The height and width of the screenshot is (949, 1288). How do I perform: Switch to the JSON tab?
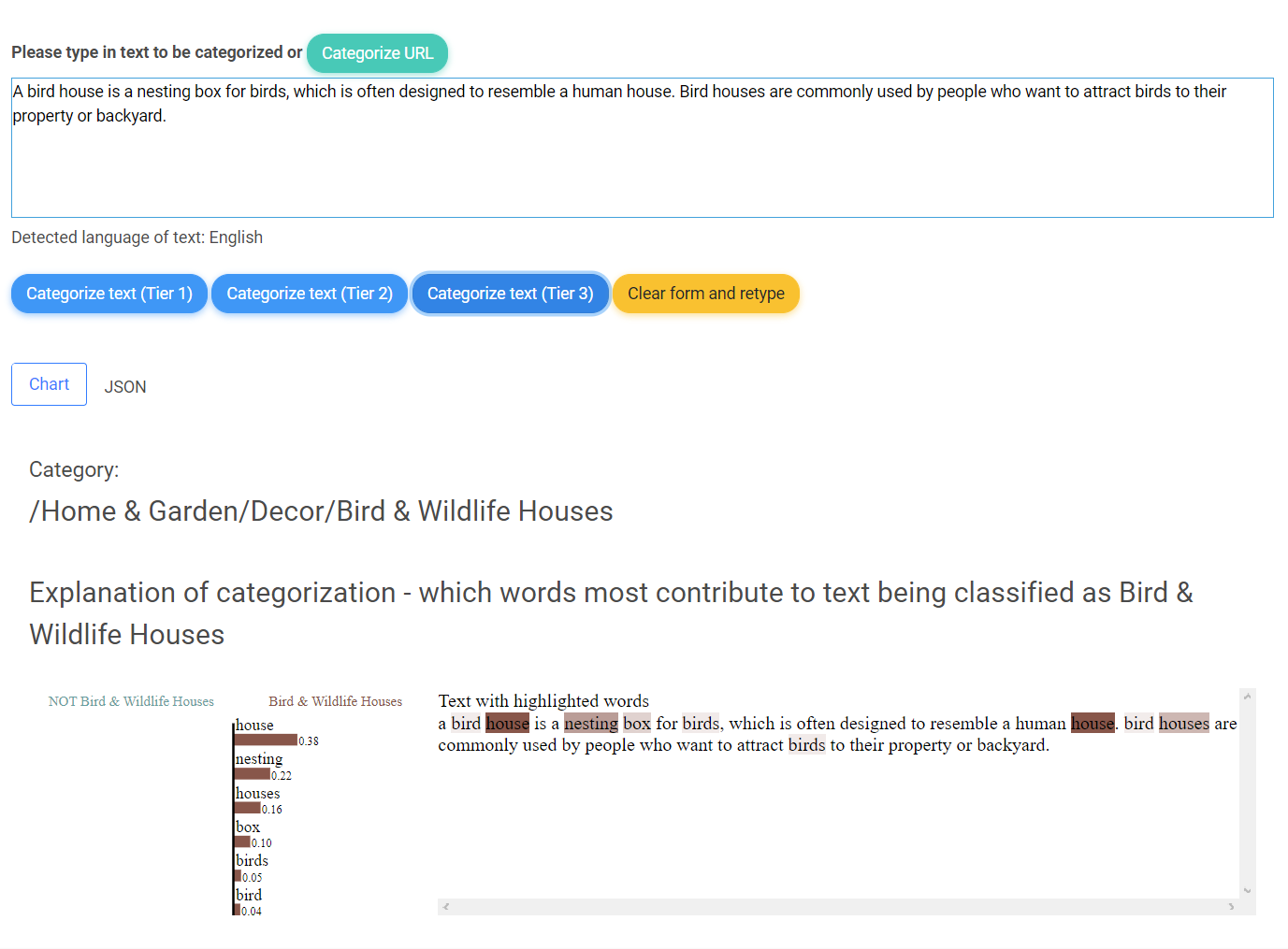[x=125, y=387]
